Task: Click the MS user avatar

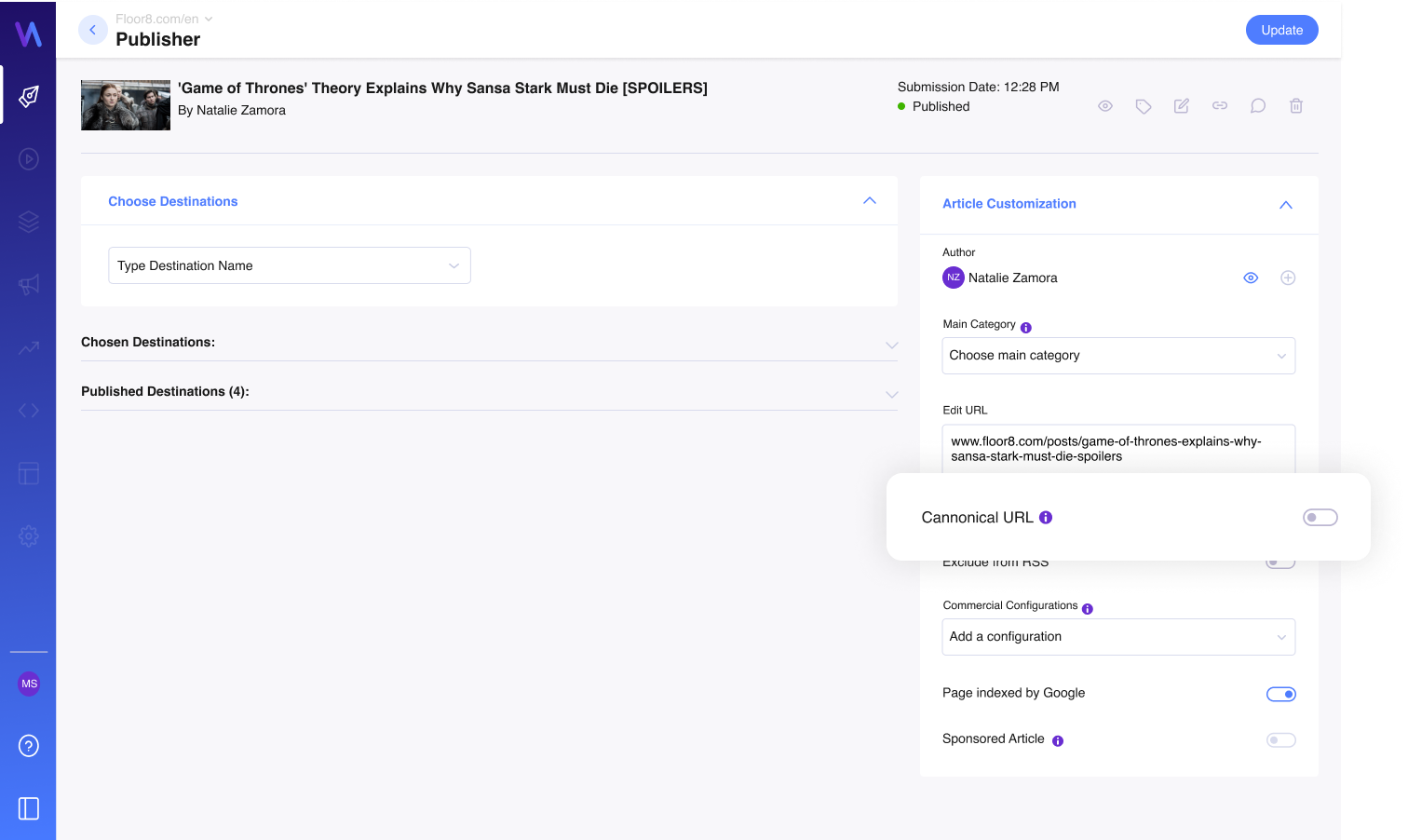Action: 29,684
